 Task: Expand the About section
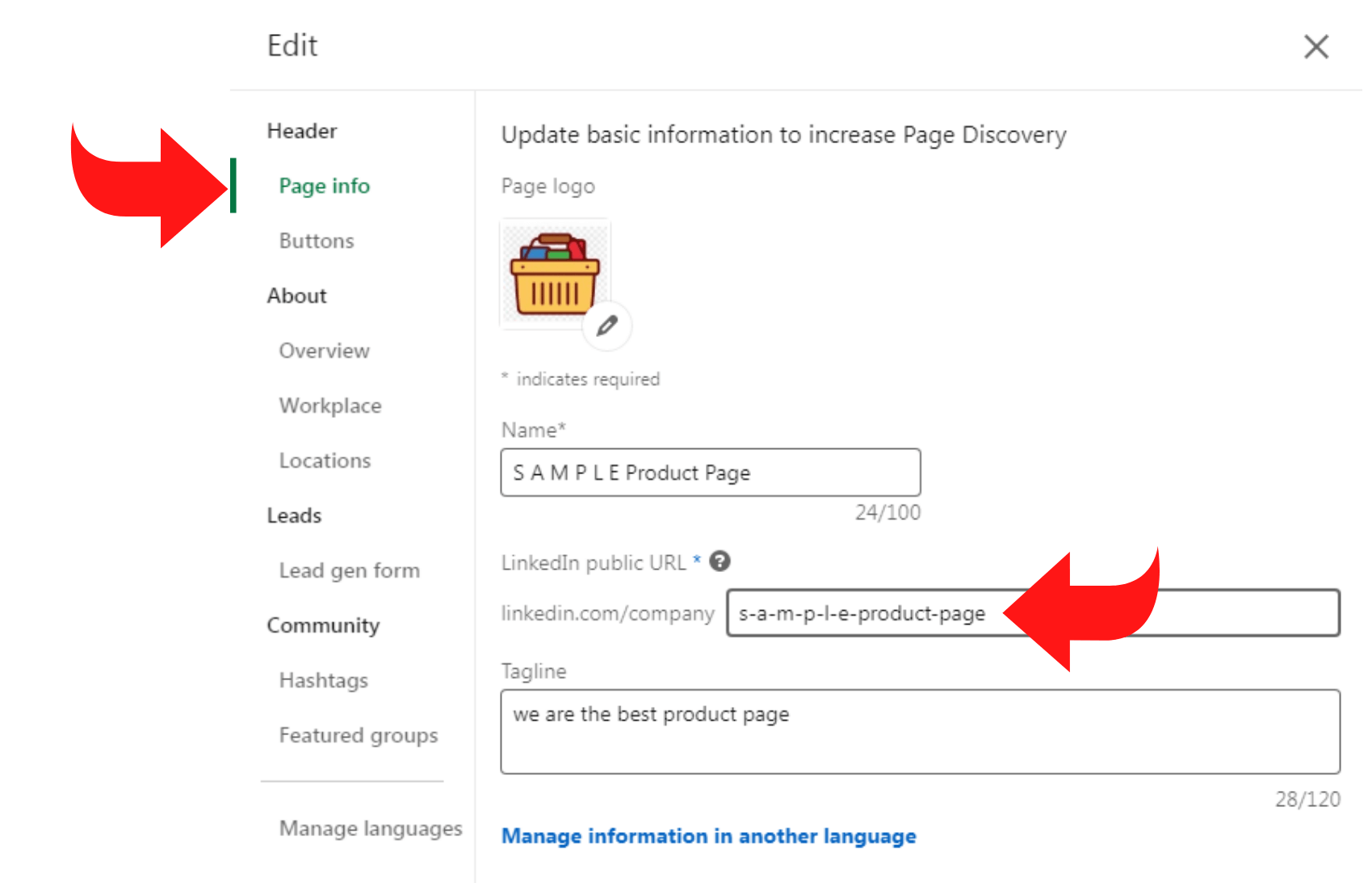[x=296, y=296]
